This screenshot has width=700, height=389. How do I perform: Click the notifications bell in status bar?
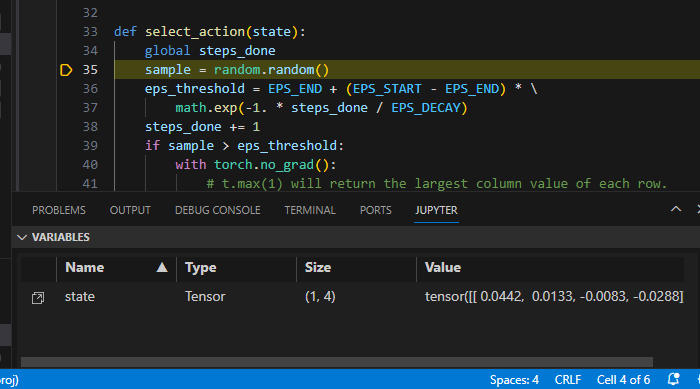coord(673,380)
